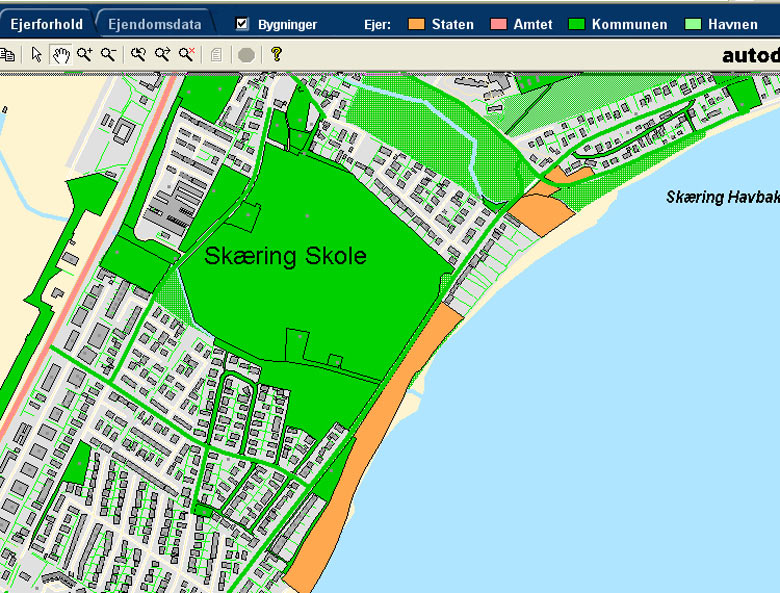780x593 pixels.
Task: Click the grayed report page icon
Action: coord(216,54)
